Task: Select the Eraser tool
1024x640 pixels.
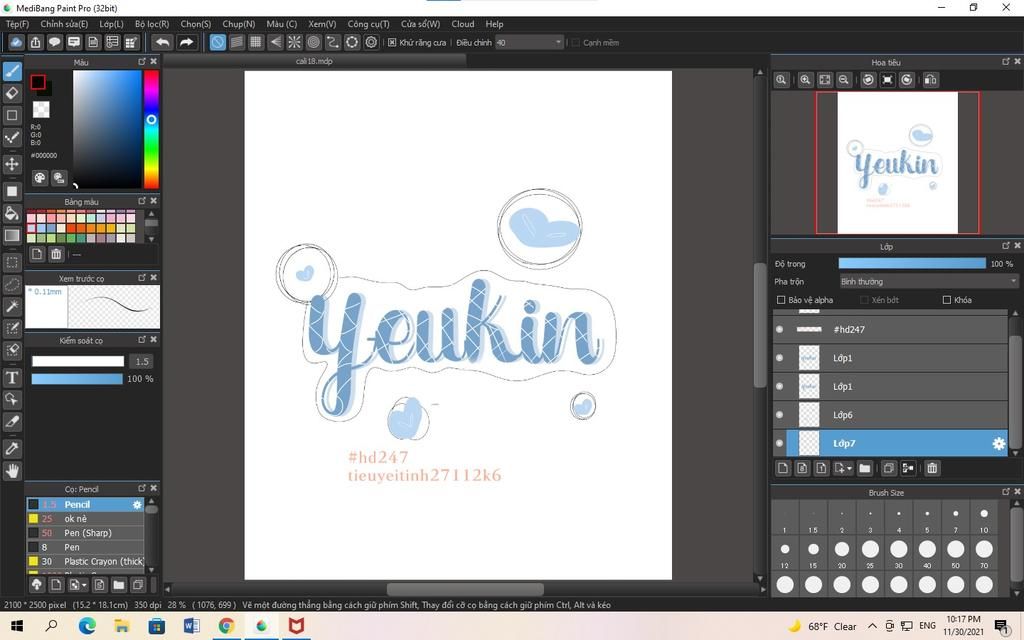Action: point(12,93)
